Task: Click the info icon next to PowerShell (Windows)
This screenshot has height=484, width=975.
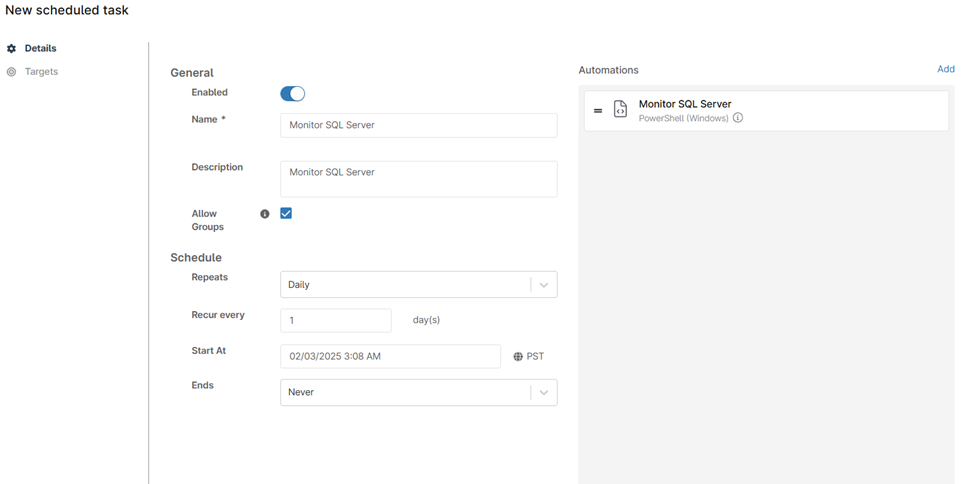Action: [737, 118]
